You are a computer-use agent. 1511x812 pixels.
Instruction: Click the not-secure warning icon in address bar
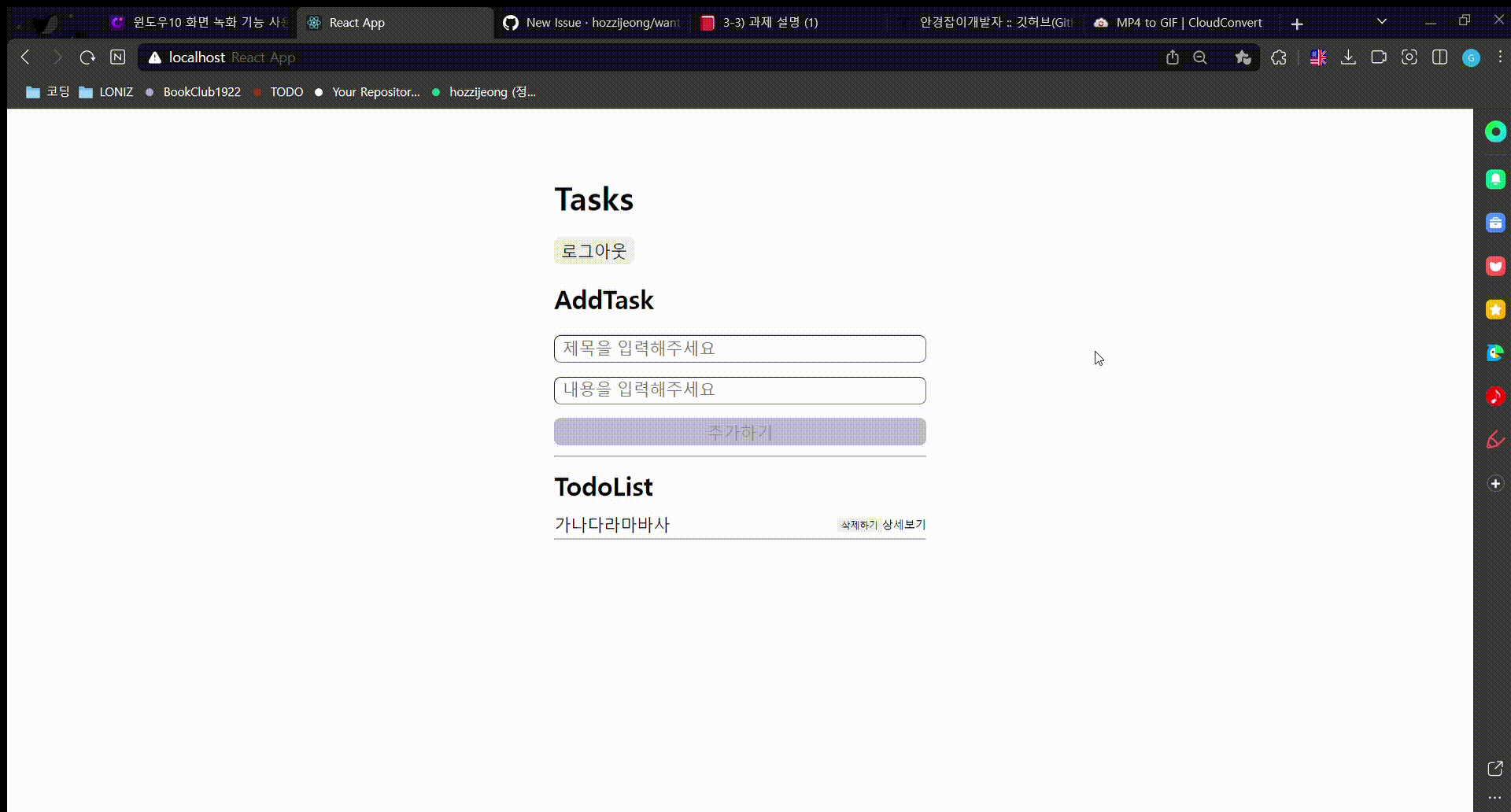pos(155,57)
